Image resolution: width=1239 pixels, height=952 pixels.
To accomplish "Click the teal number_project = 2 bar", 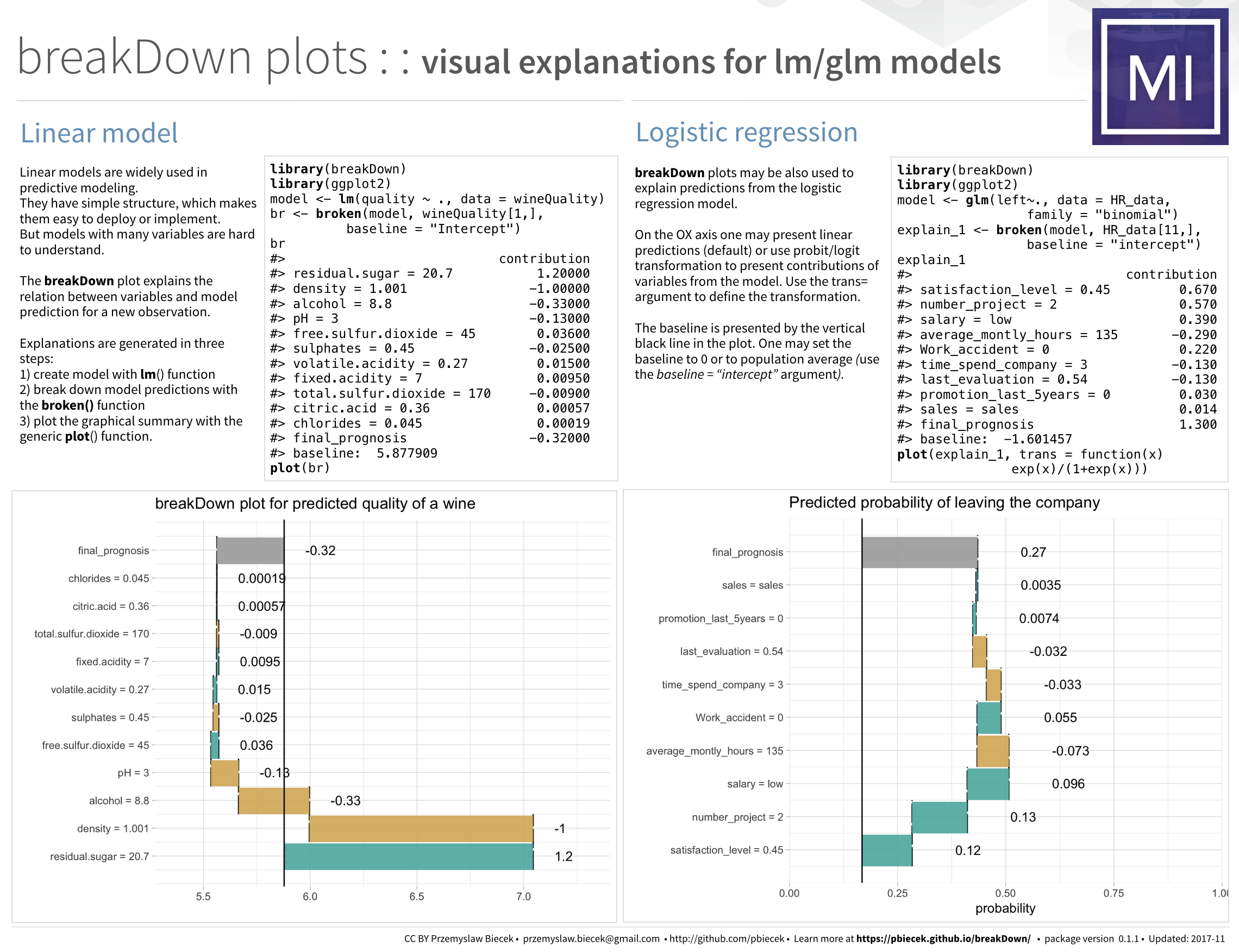I will (x=939, y=817).
